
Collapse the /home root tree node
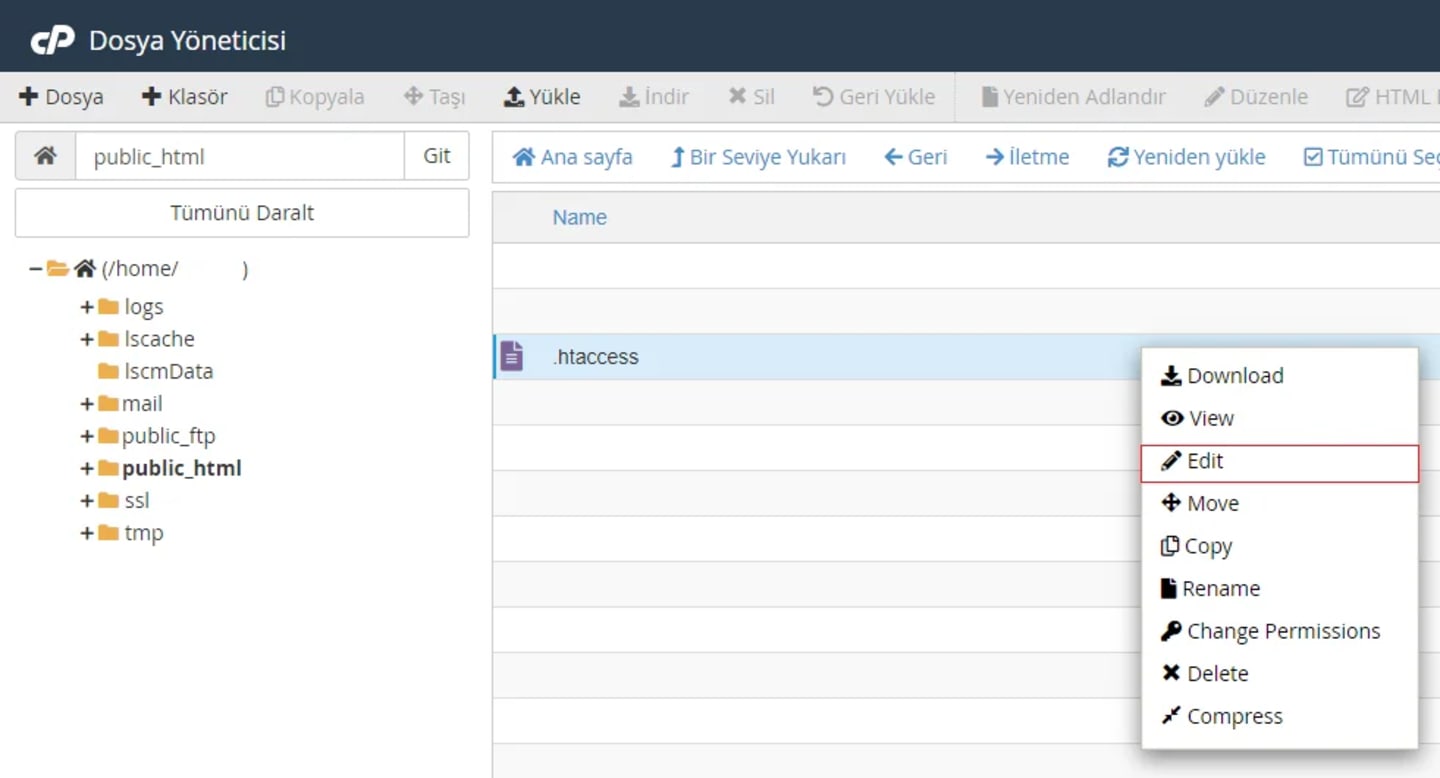(x=36, y=269)
